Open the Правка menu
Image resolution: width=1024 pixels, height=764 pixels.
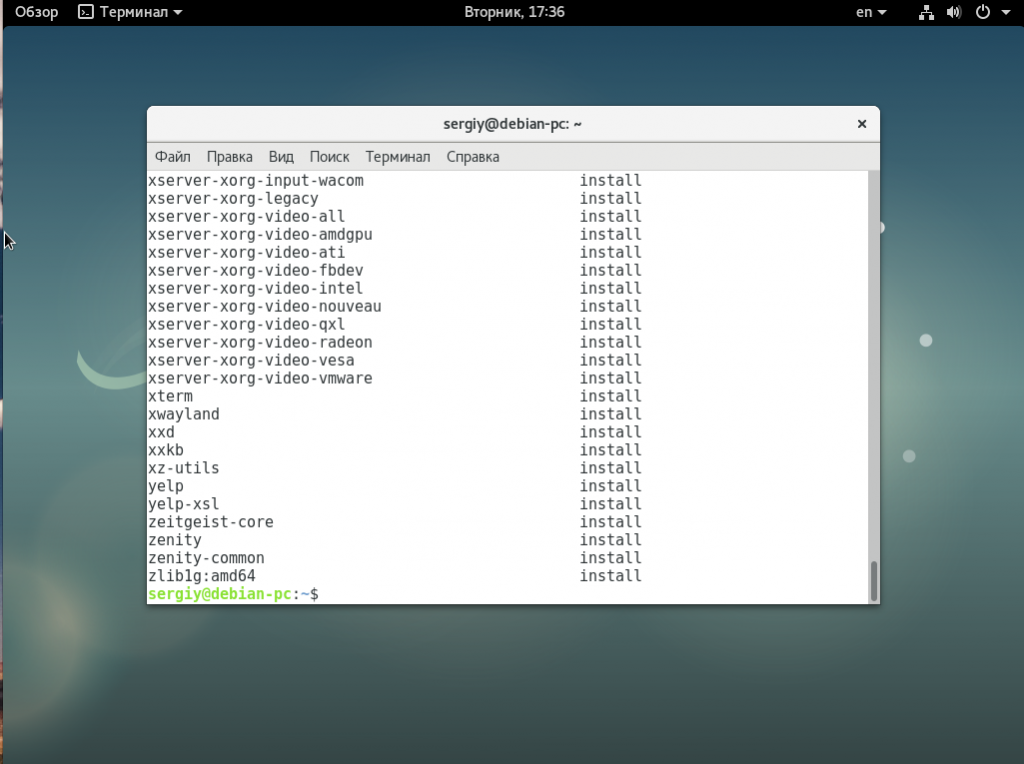point(229,157)
